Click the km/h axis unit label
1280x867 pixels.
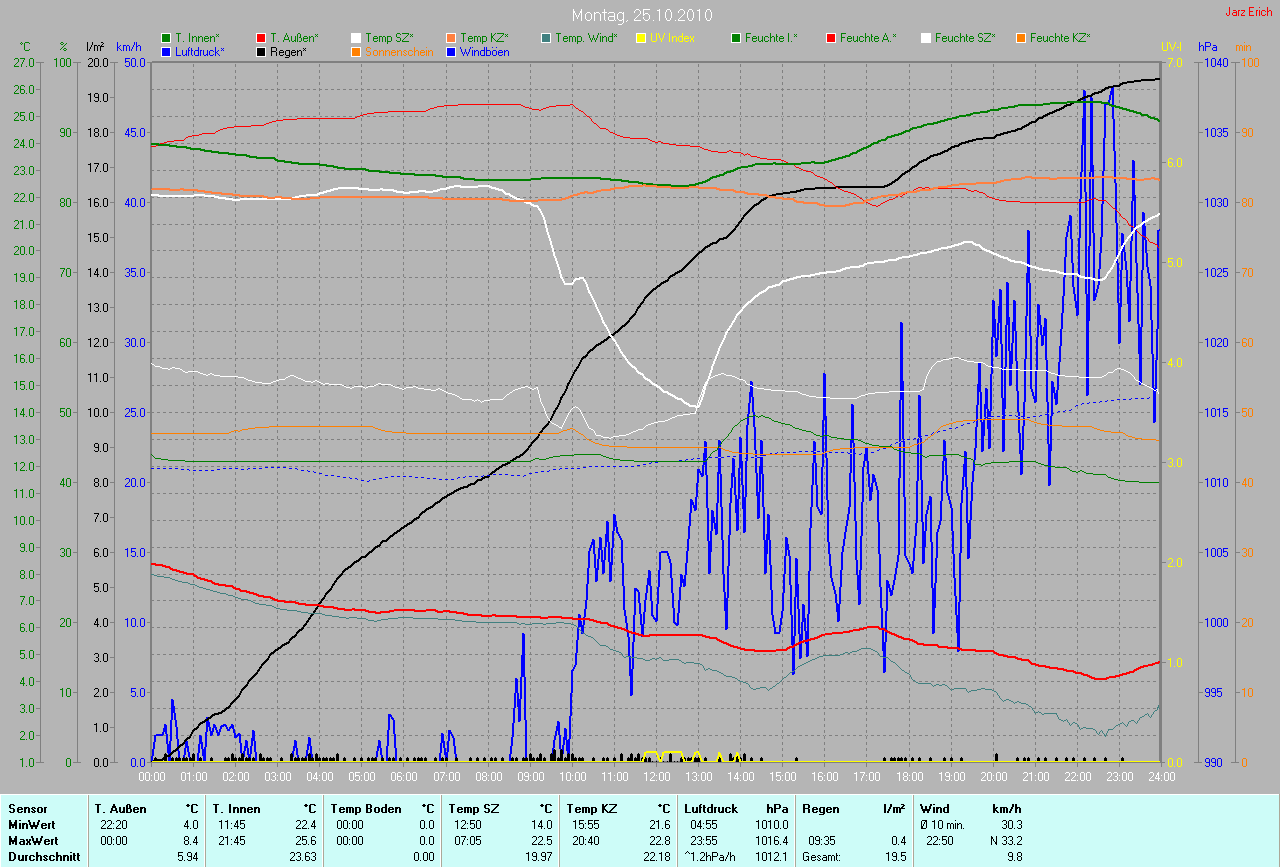[129, 46]
